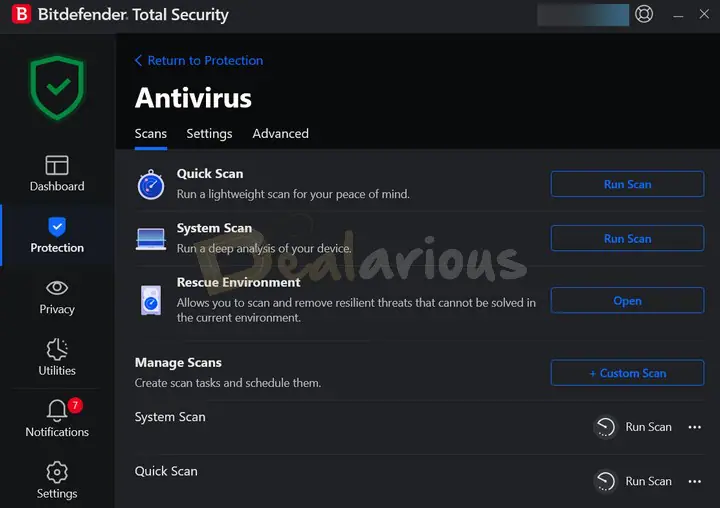The image size is (720, 508).
Task: Create a new Custom Scan
Action: point(627,373)
